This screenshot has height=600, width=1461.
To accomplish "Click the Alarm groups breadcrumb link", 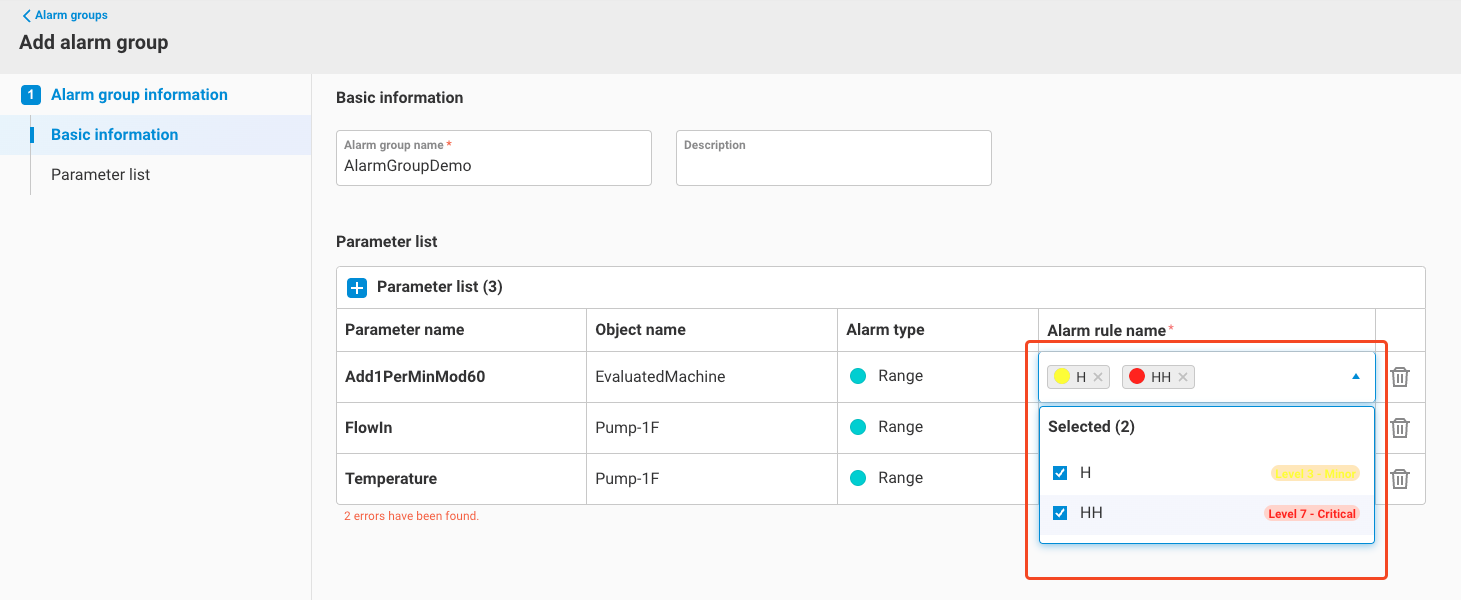I will point(71,16).
